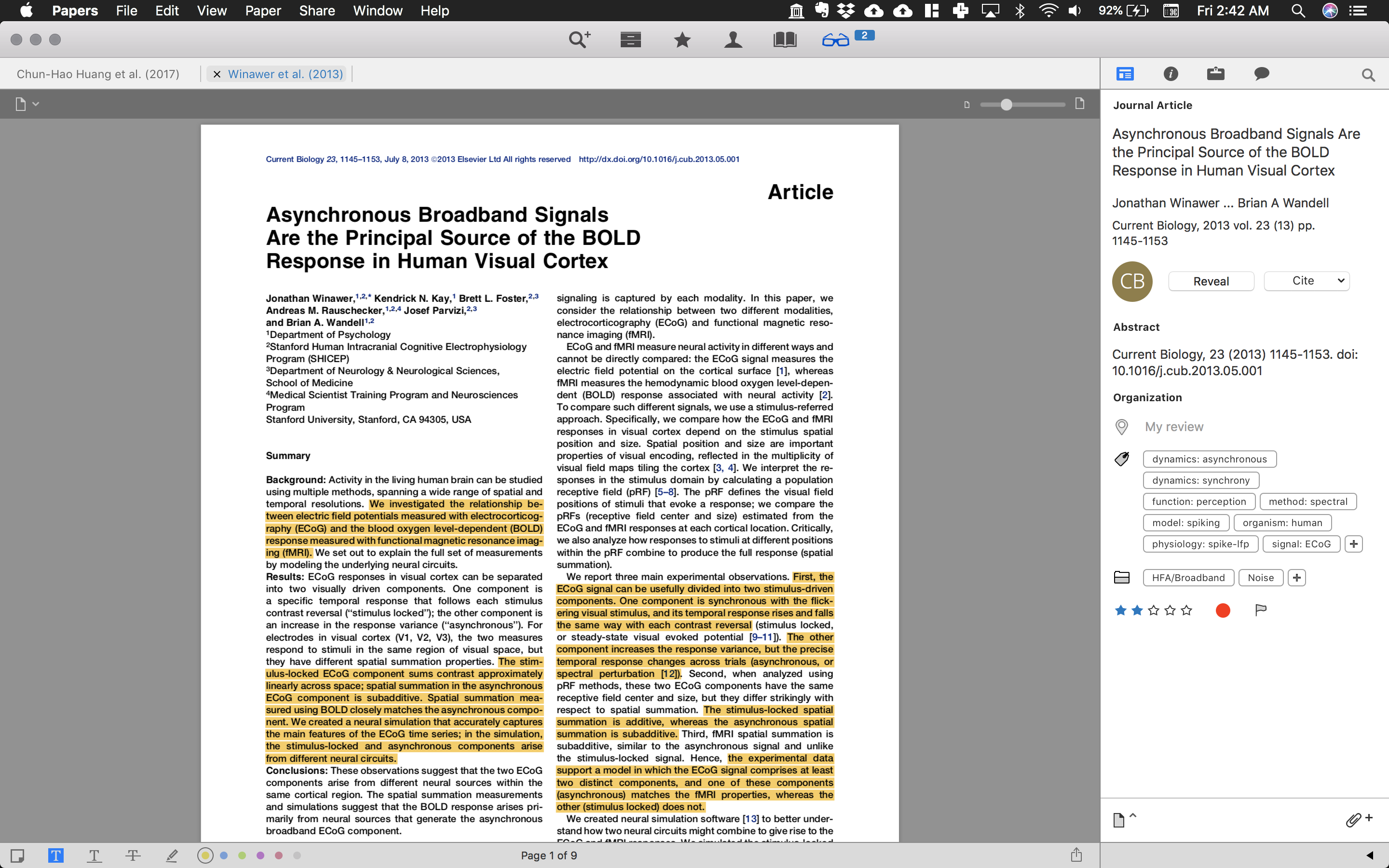Set rating to four stars
This screenshot has width=1389, height=868.
tap(1171, 610)
